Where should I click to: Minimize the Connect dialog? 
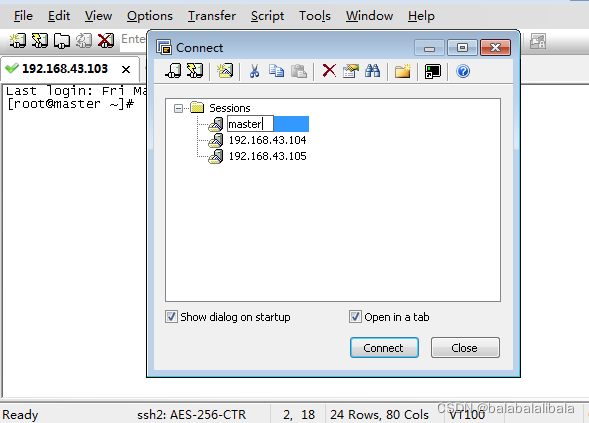[429, 48]
